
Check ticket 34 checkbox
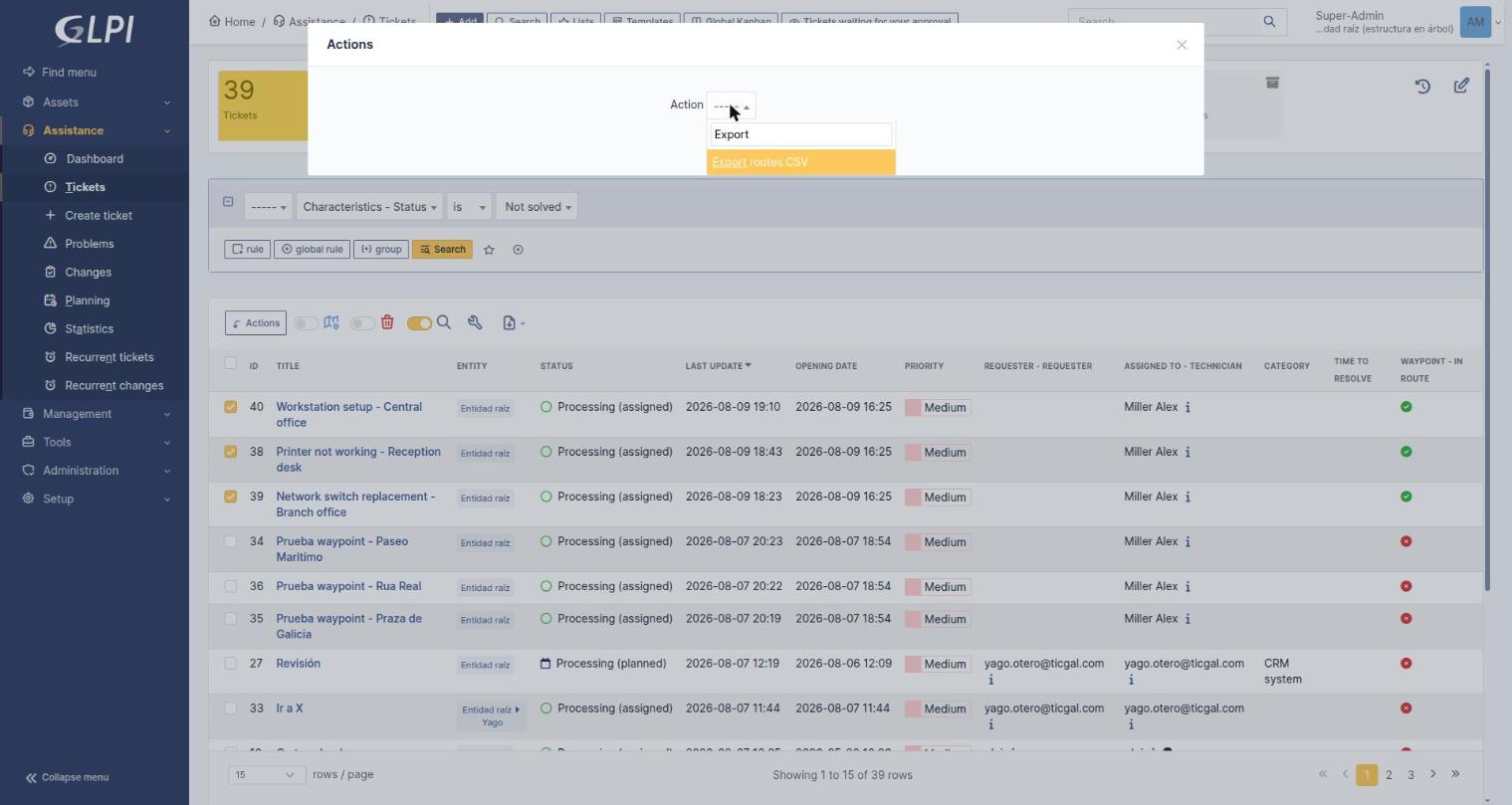coord(231,541)
